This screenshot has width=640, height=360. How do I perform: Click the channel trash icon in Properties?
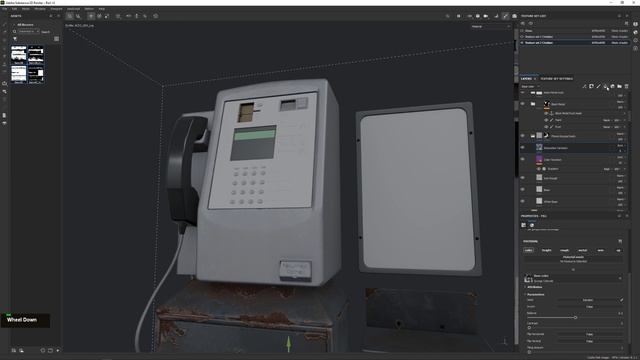tap(620, 241)
